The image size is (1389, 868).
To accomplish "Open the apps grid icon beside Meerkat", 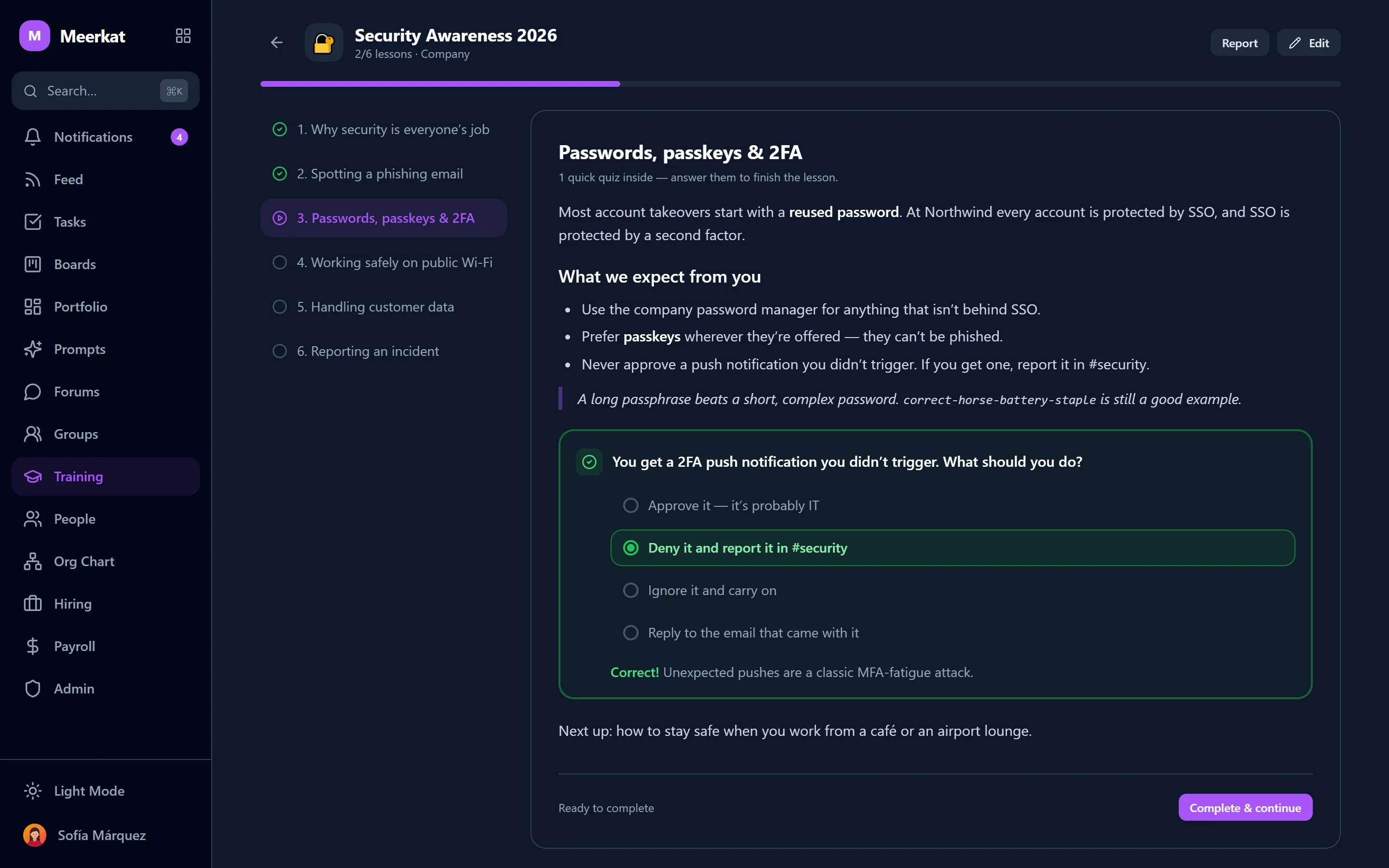I will (x=182, y=36).
